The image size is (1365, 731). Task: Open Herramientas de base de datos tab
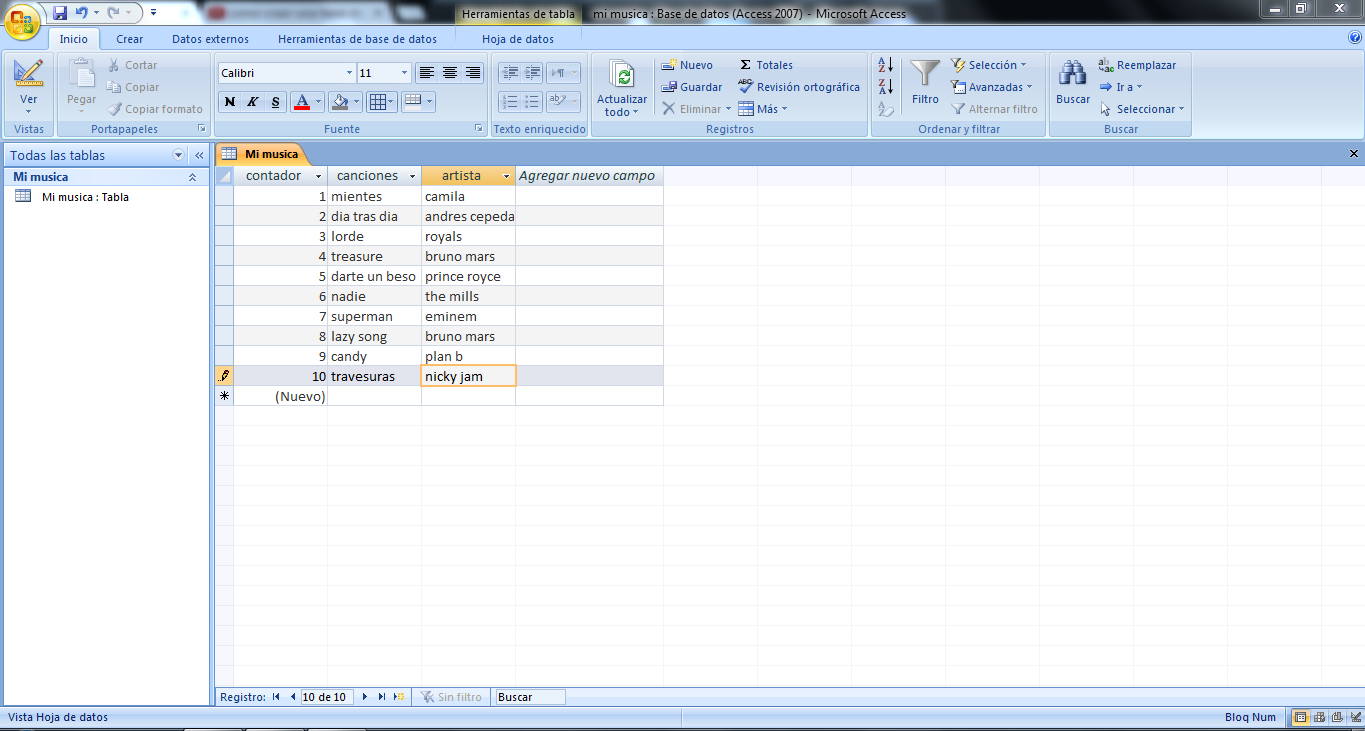[357, 39]
